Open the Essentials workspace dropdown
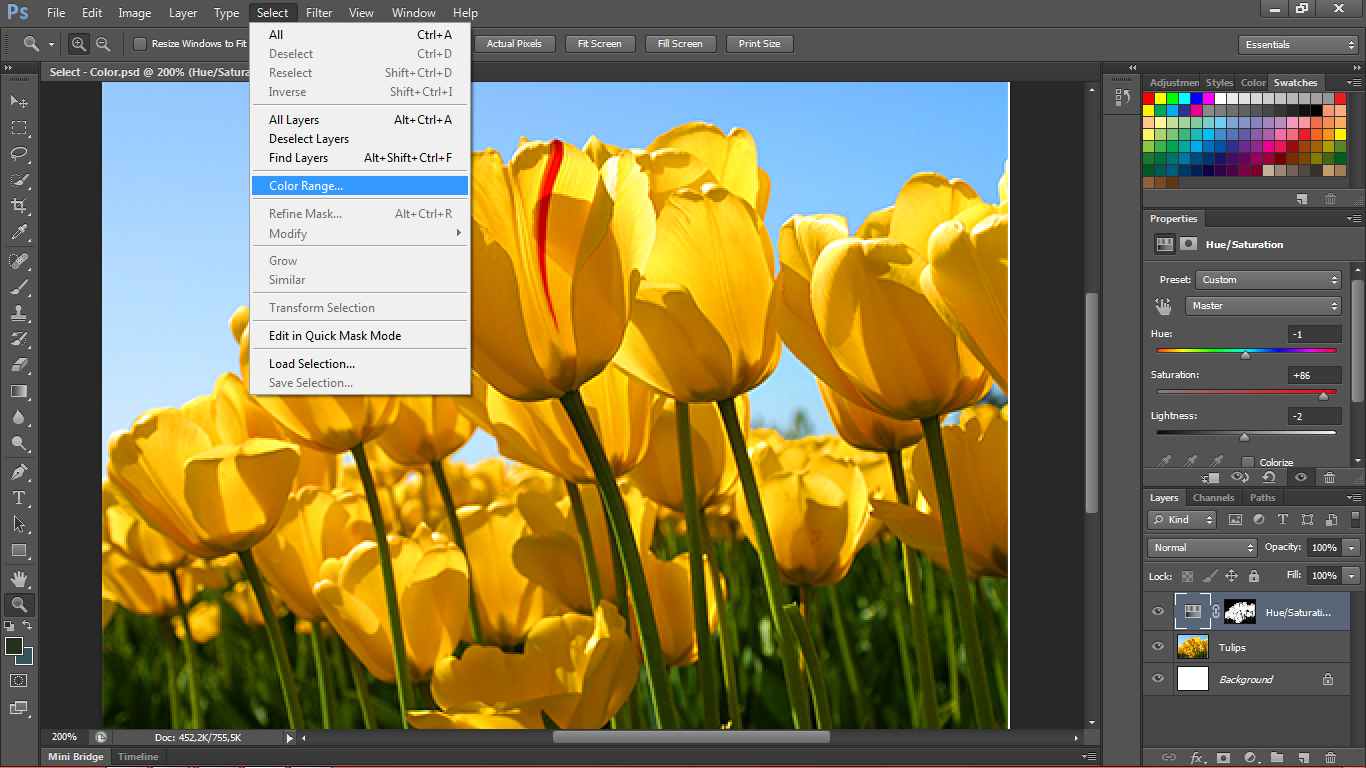 click(x=1298, y=45)
